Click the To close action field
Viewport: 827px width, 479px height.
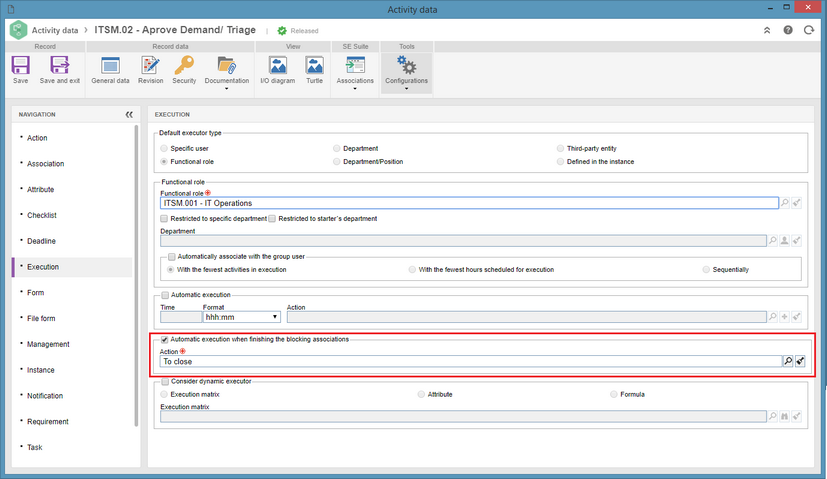pyautogui.click(x=471, y=361)
